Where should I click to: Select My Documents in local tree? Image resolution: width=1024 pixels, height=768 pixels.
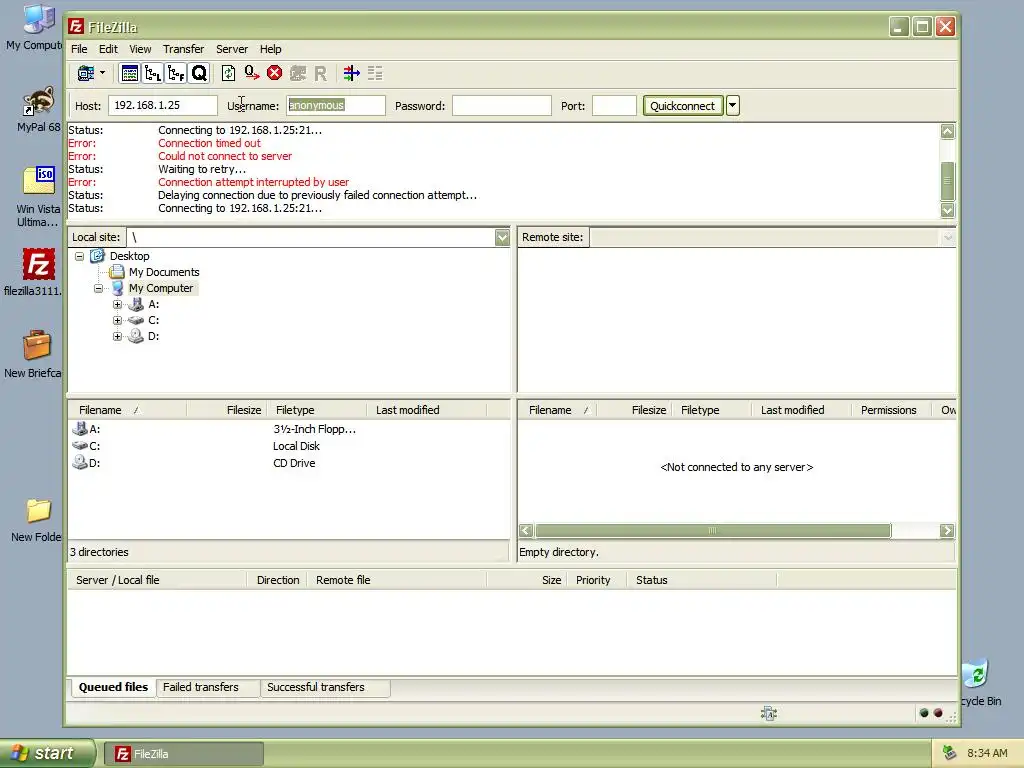click(x=164, y=272)
